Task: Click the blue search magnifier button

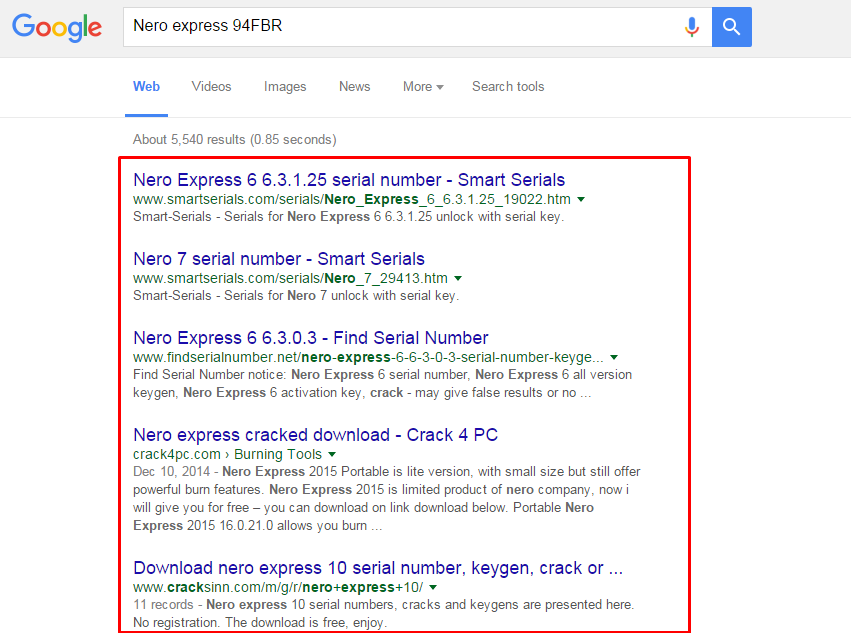Action: coord(732,27)
